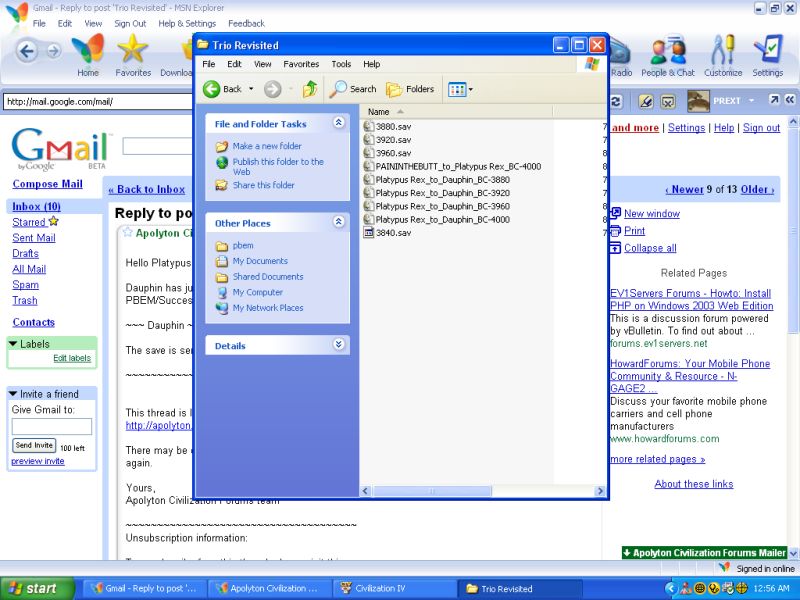Image resolution: width=800 pixels, height=600 pixels.
Task: Select PAININTHEBUTT_to_Platypus Rex_BC-4000 file
Action: [x=452, y=166]
